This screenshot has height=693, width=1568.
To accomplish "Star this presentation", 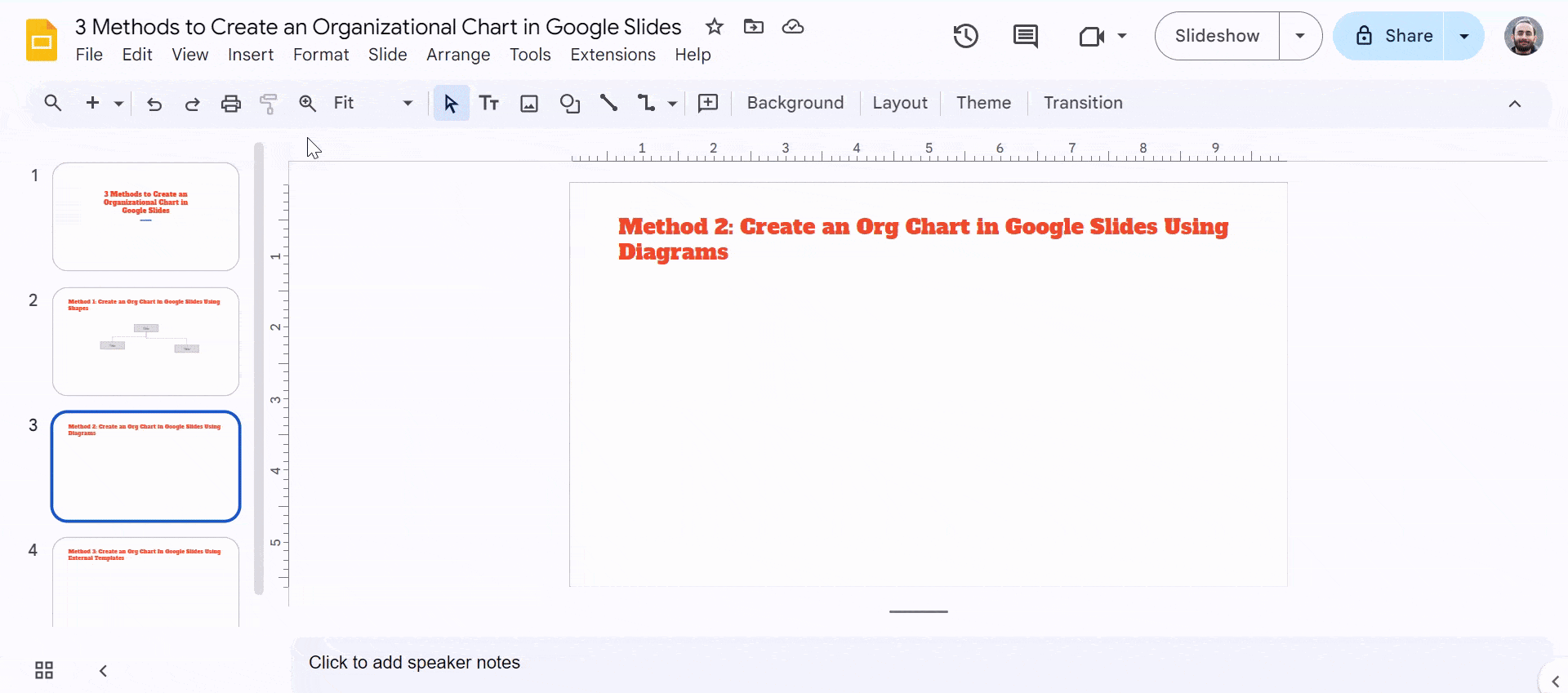I will click(x=715, y=27).
